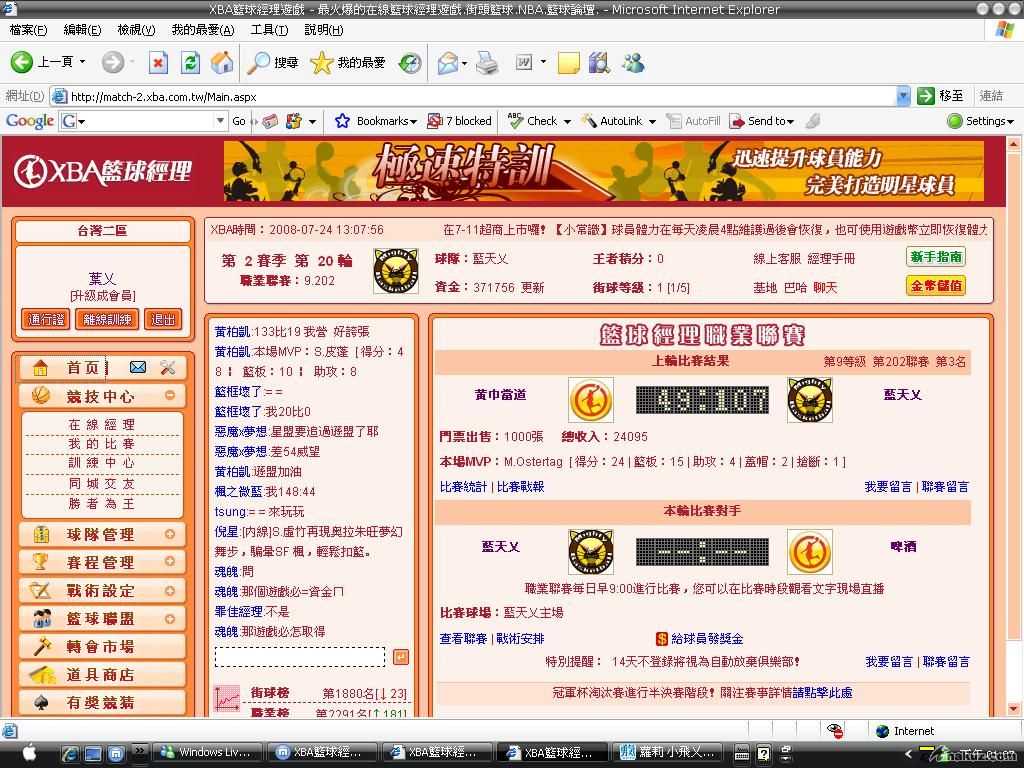Expand the Bookmarks dropdown arrow
This screenshot has width=1024, height=768.
click(413, 121)
